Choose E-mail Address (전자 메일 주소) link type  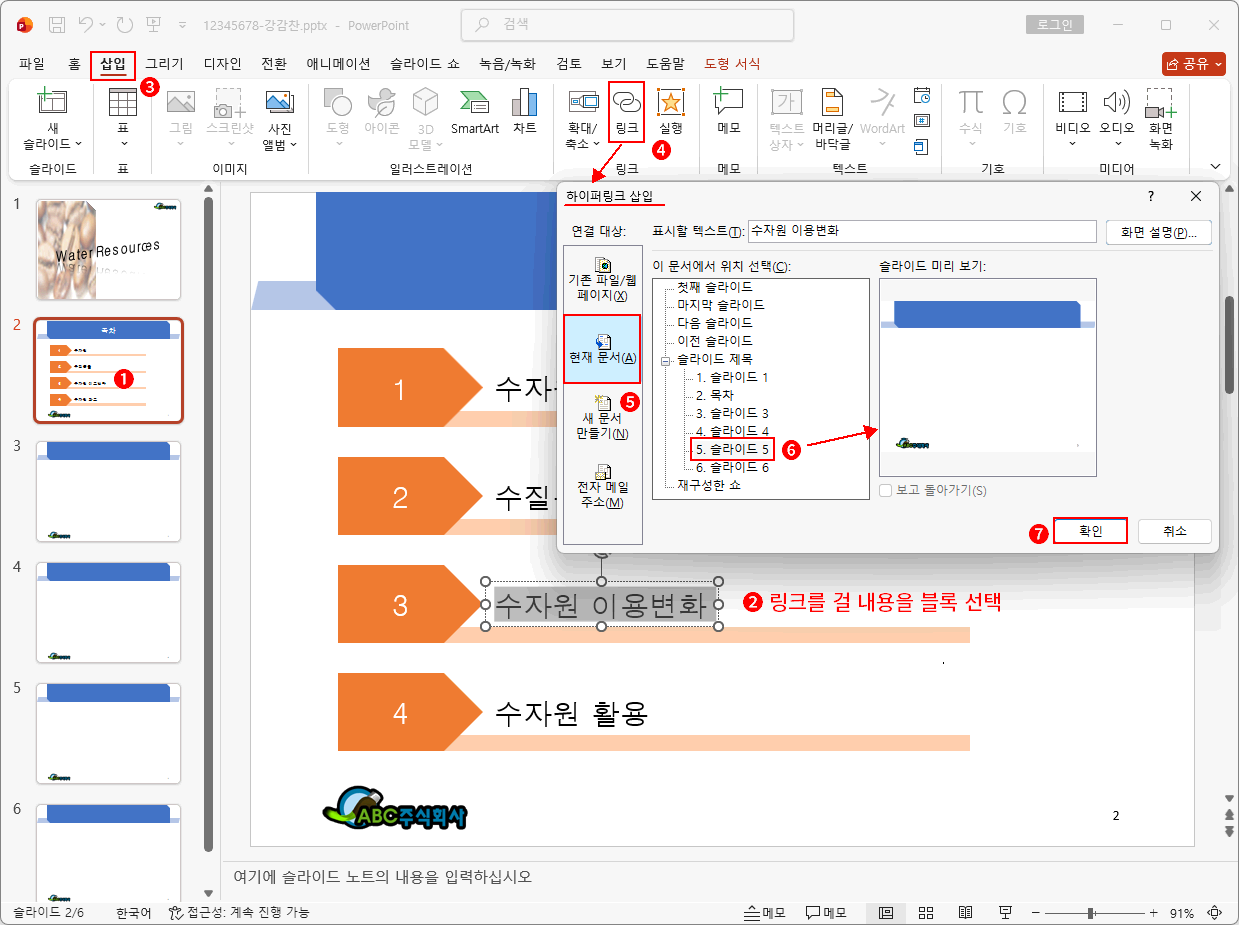coord(602,486)
